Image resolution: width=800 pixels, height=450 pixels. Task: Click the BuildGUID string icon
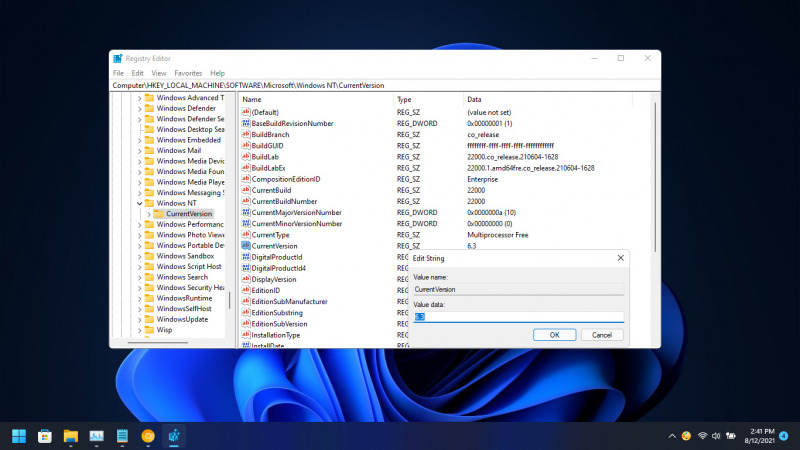click(246, 145)
